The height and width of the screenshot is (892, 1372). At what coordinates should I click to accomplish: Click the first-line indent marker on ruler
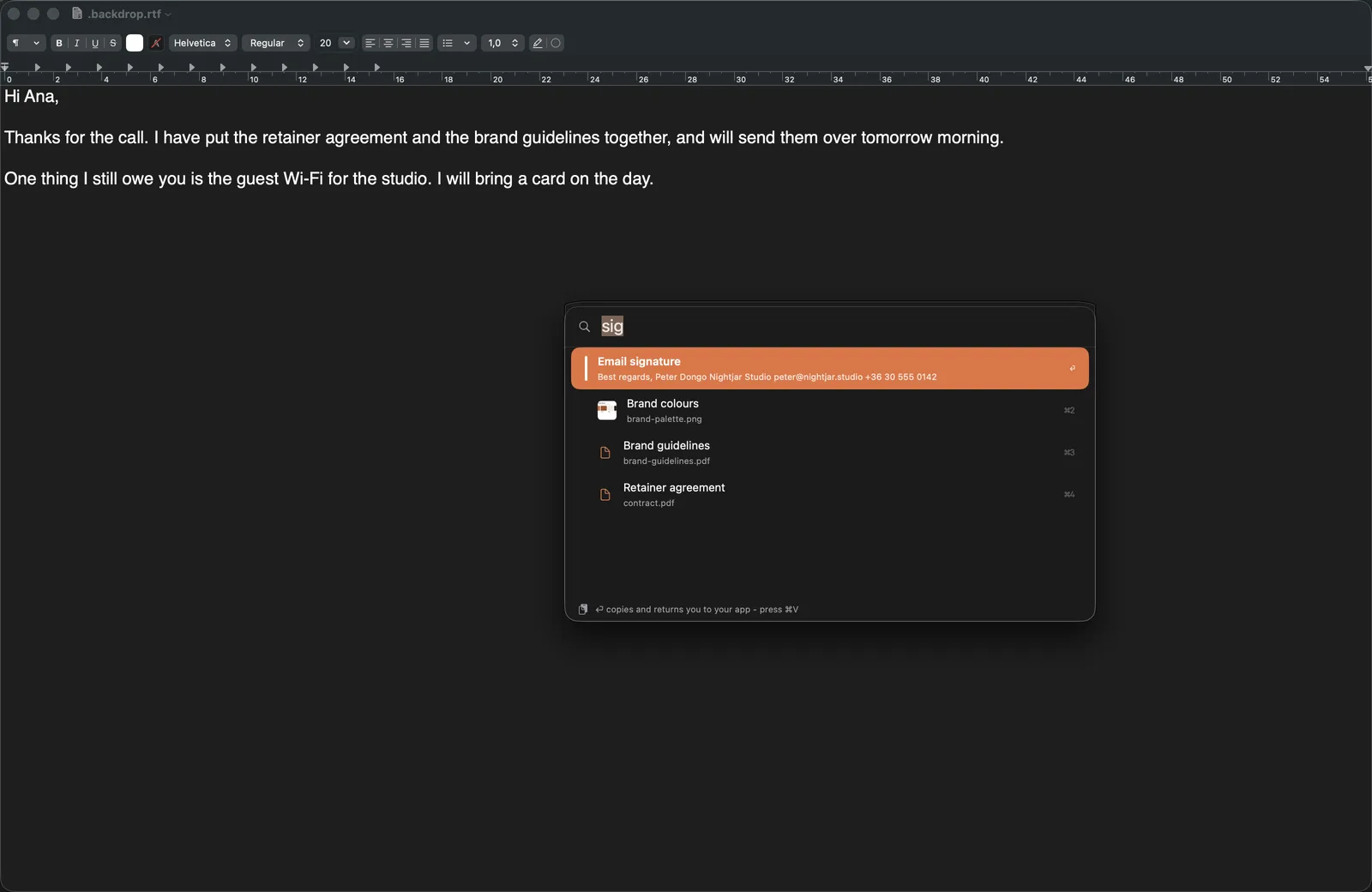(x=5, y=65)
